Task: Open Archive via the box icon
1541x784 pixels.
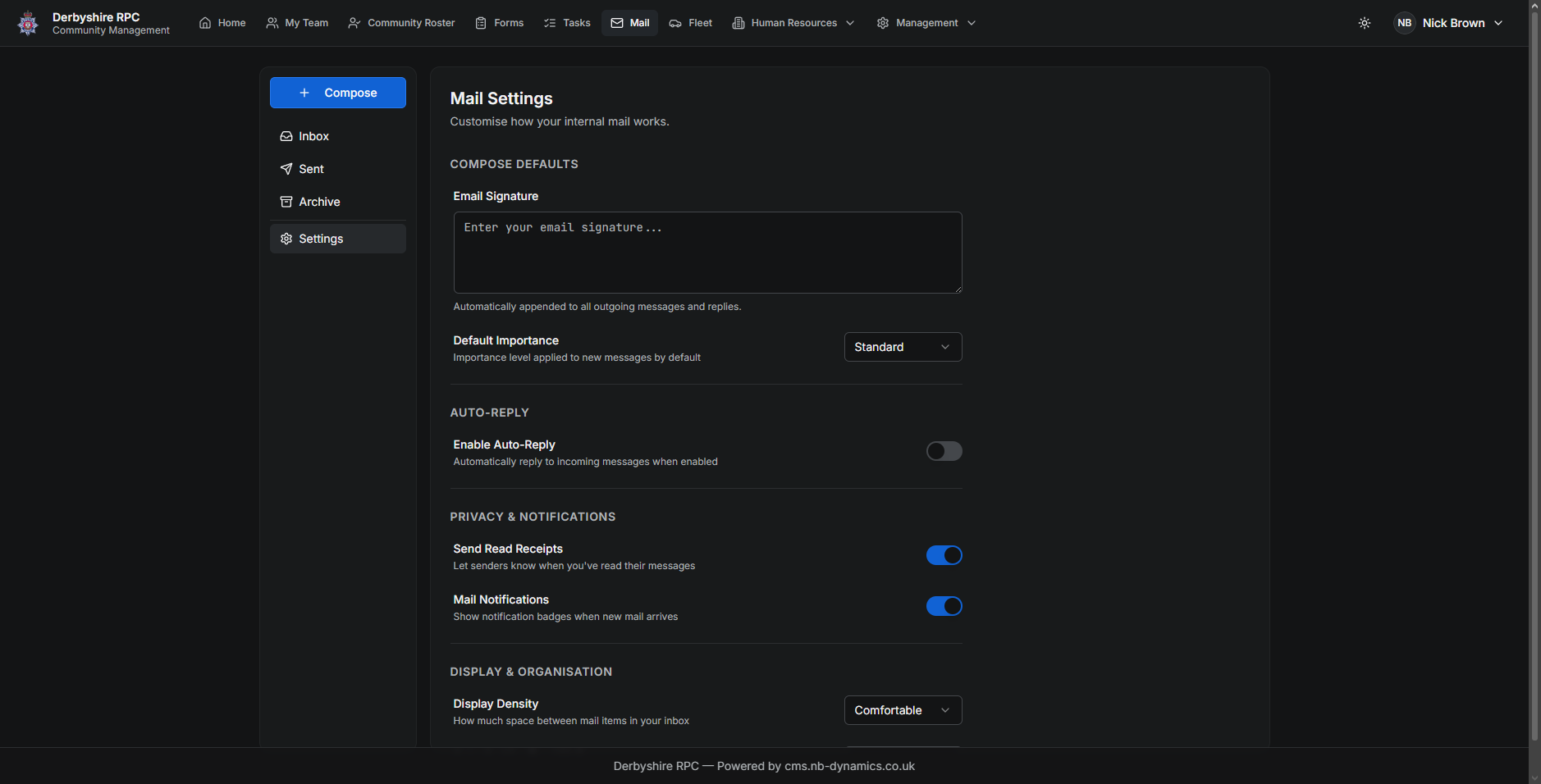Action: (286, 202)
